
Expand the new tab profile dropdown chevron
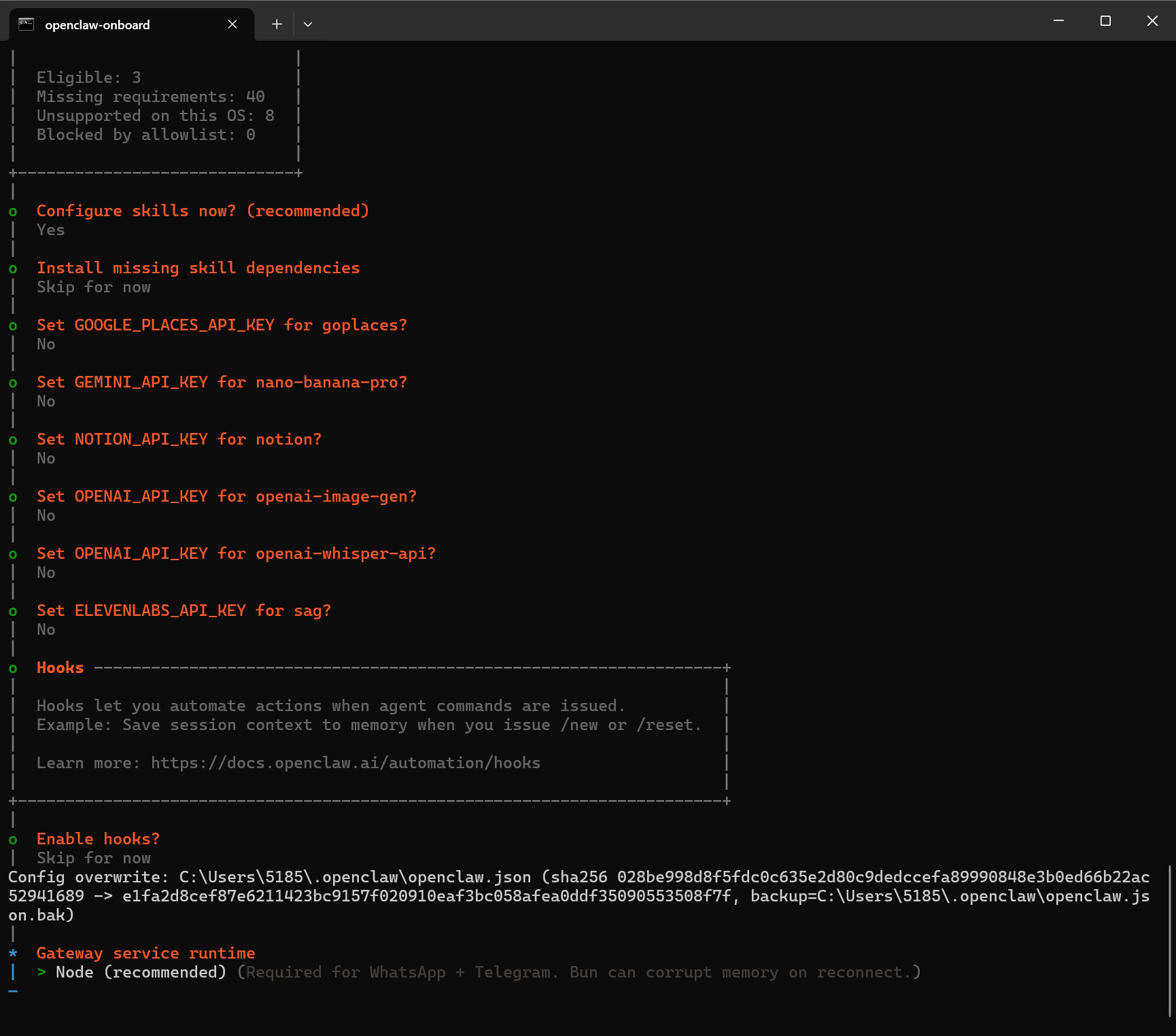[x=308, y=24]
